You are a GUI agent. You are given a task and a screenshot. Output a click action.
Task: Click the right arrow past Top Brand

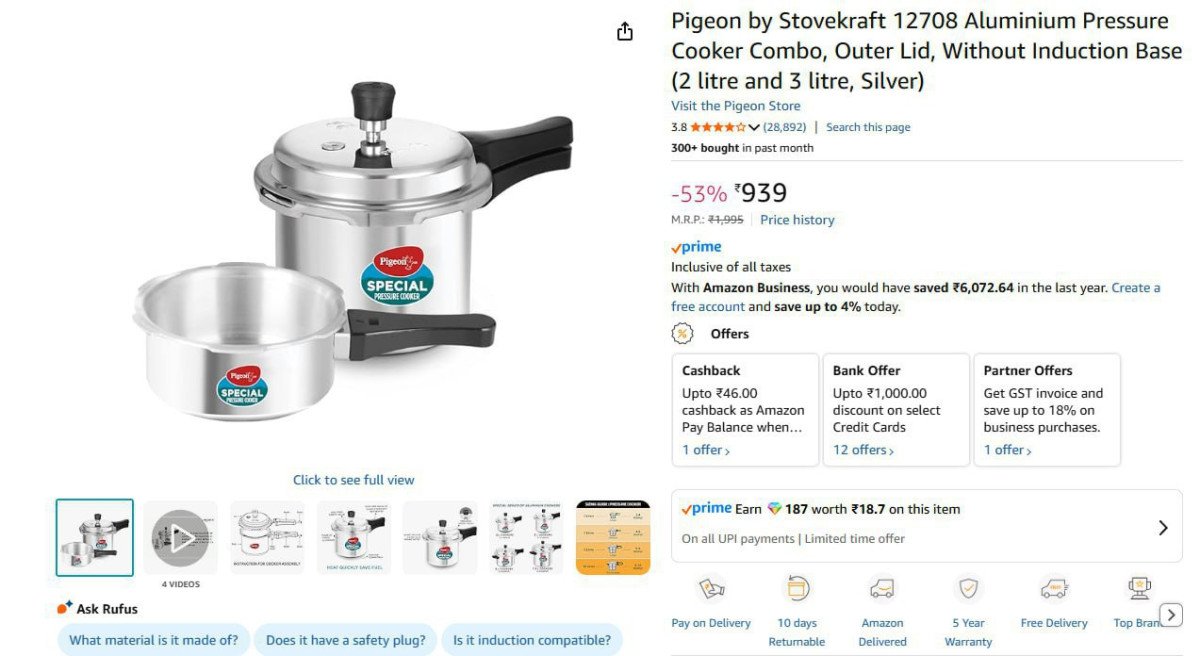click(1170, 615)
